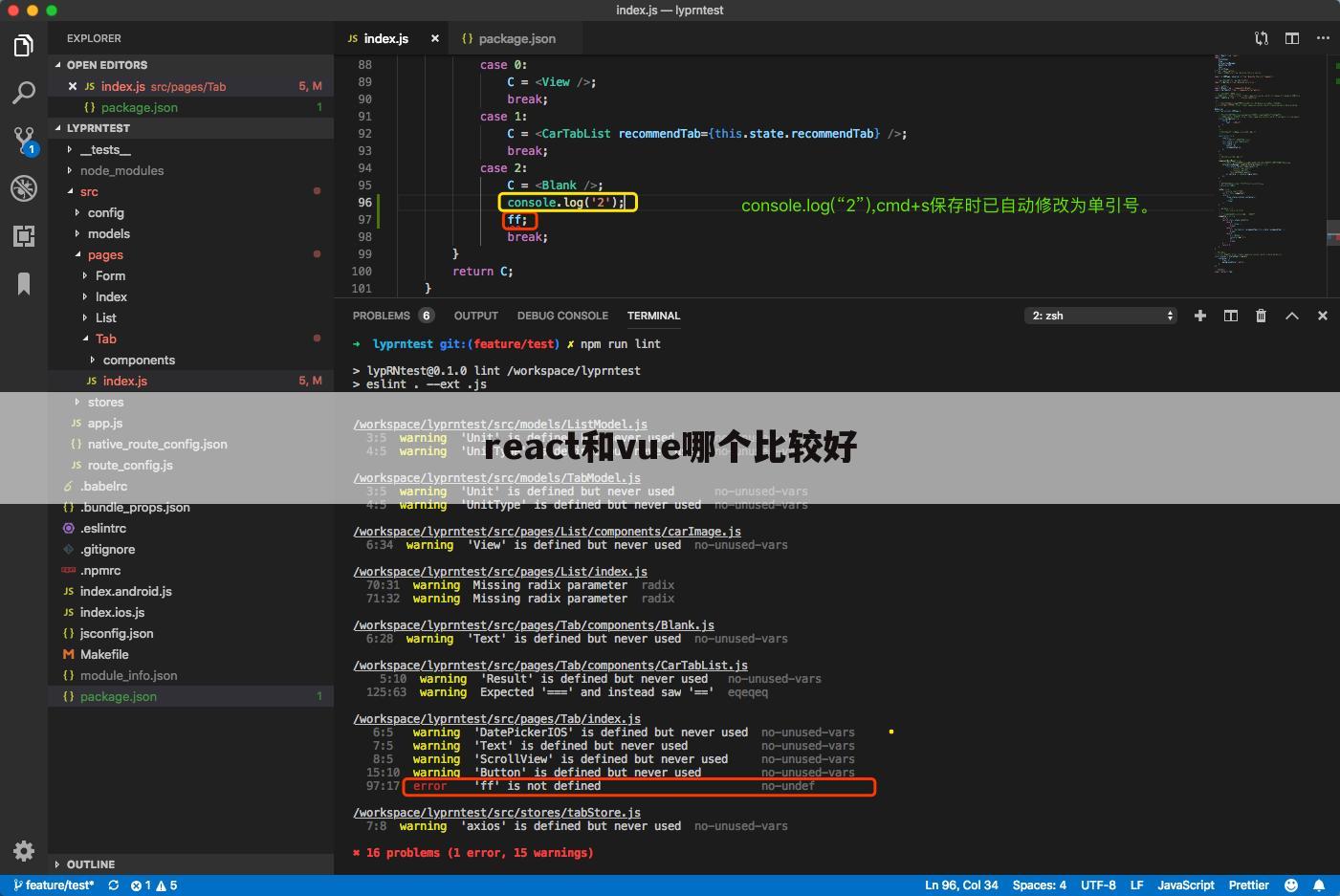
Task: Split the editor to the right
Action: coord(1292,38)
